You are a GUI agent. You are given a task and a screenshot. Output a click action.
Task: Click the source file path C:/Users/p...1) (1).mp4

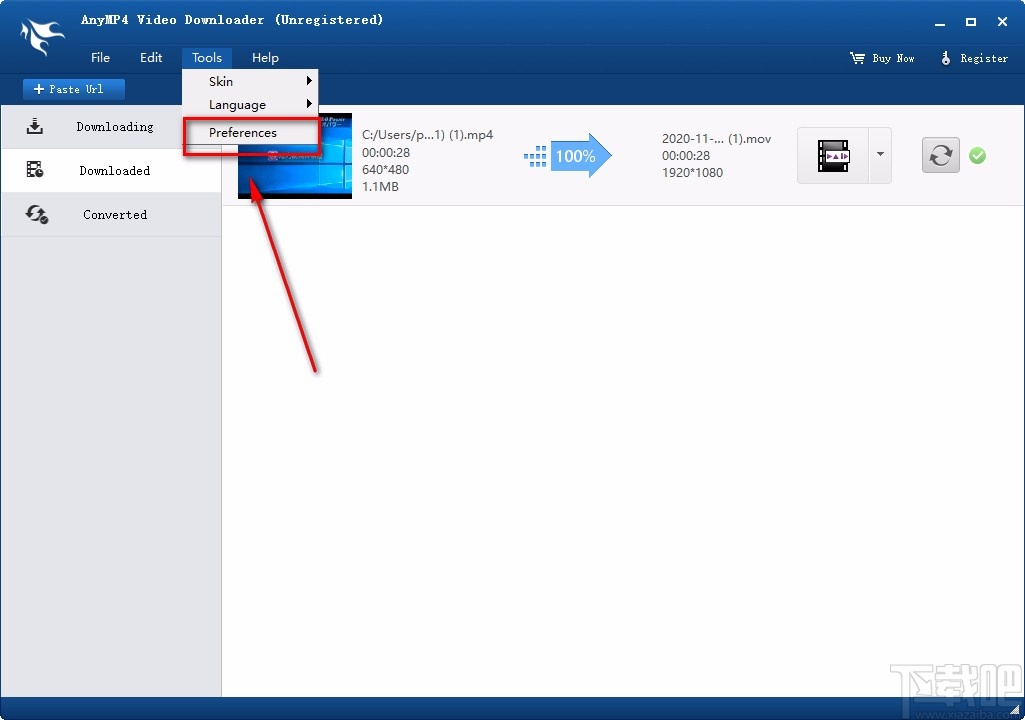tap(428, 135)
